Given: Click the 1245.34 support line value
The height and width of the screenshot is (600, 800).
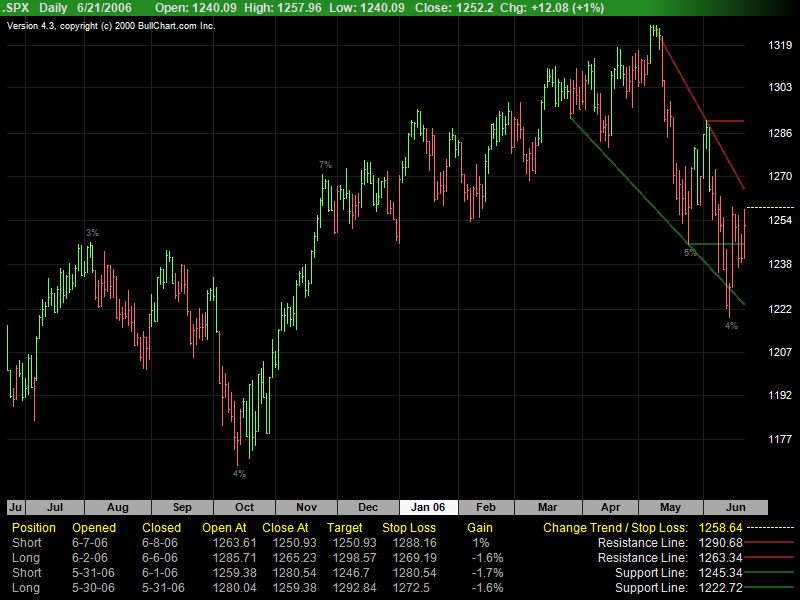Looking at the screenshot, I should (720, 573).
